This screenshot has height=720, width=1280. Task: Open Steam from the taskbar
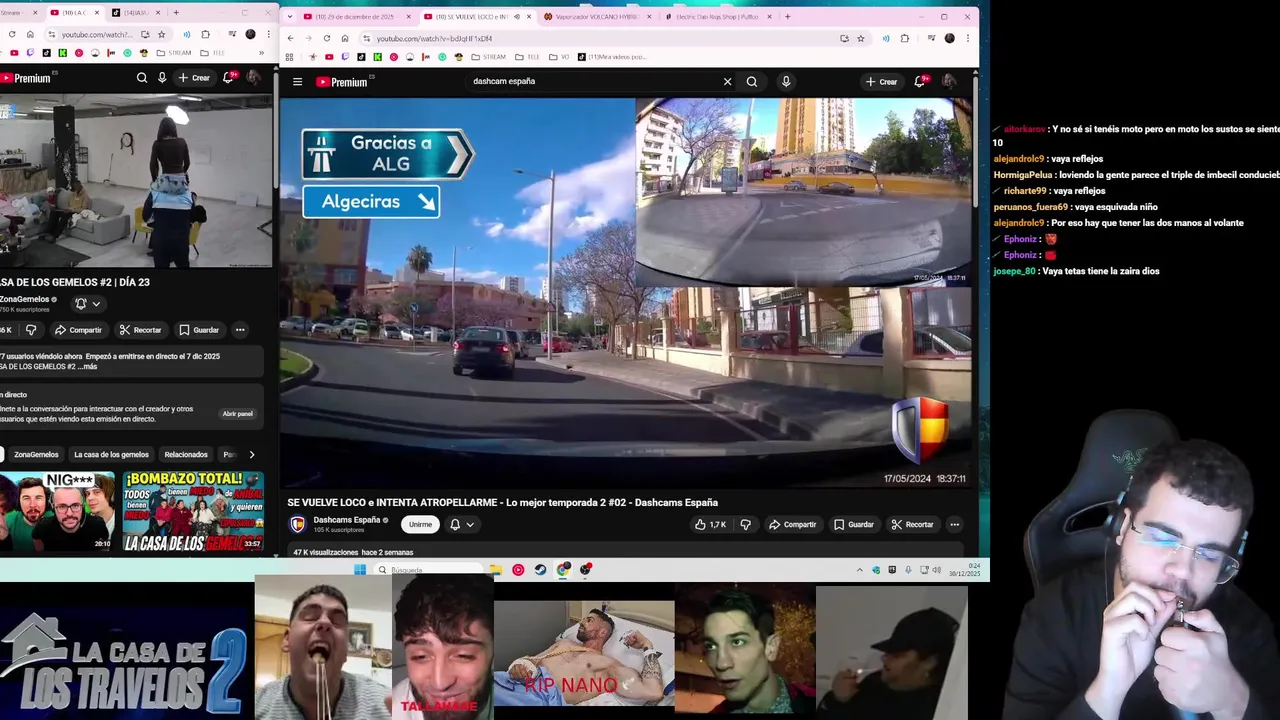(540, 570)
